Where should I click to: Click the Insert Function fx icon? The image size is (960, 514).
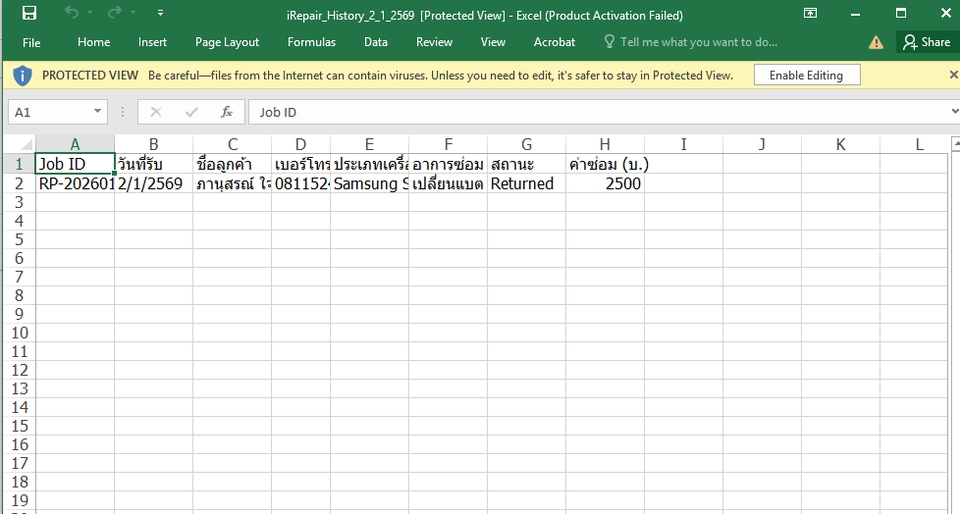pos(227,112)
